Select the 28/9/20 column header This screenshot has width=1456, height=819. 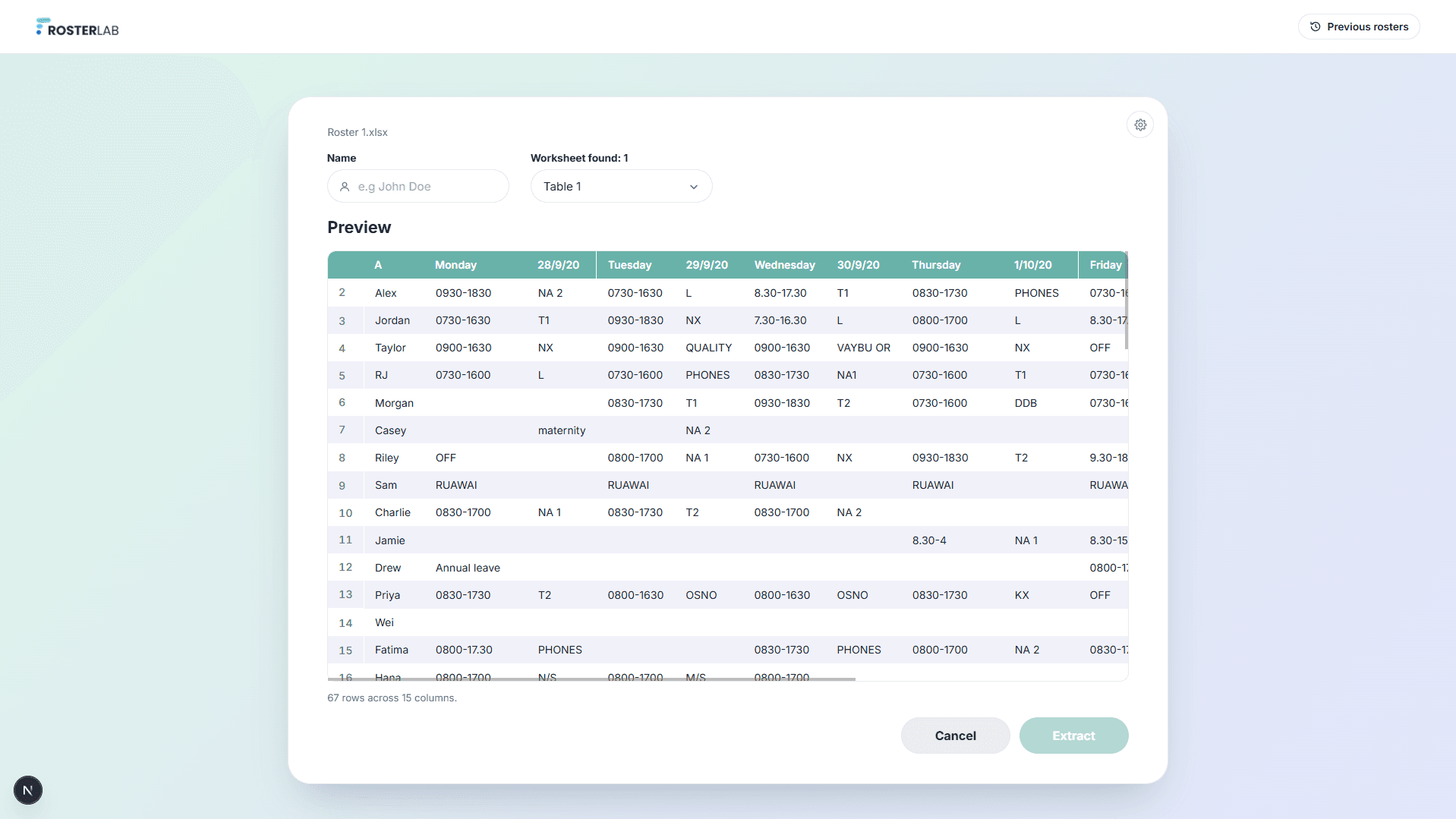click(558, 265)
